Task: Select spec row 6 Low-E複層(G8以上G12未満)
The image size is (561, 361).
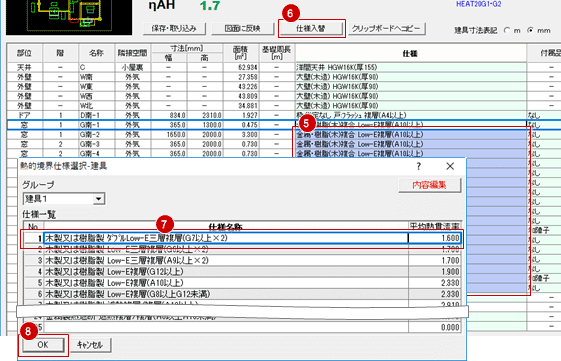Action: [x=225, y=294]
